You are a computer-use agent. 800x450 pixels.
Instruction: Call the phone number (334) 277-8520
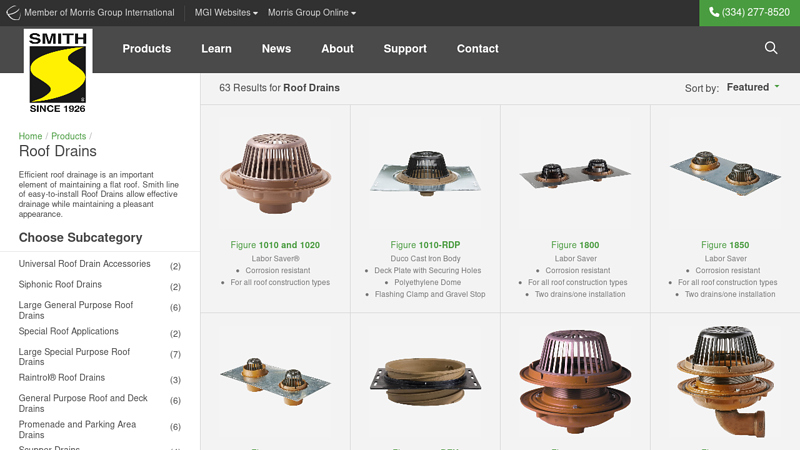pos(749,12)
